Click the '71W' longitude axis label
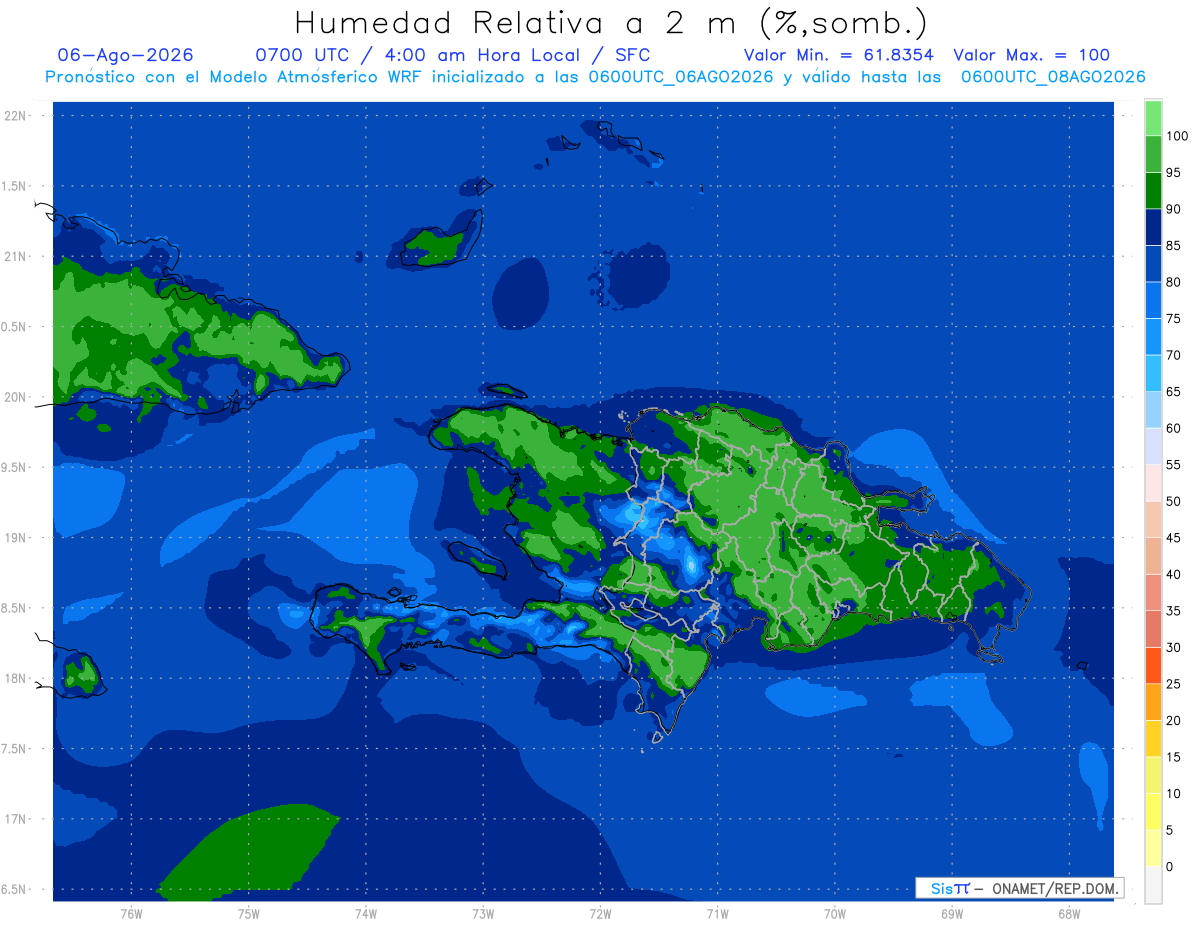 717,914
